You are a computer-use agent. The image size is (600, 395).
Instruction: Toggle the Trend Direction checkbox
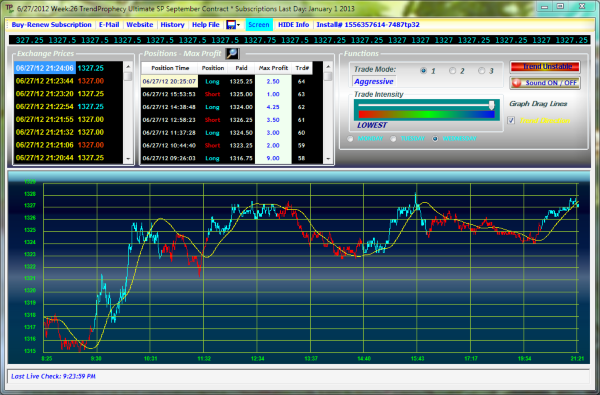[x=511, y=121]
